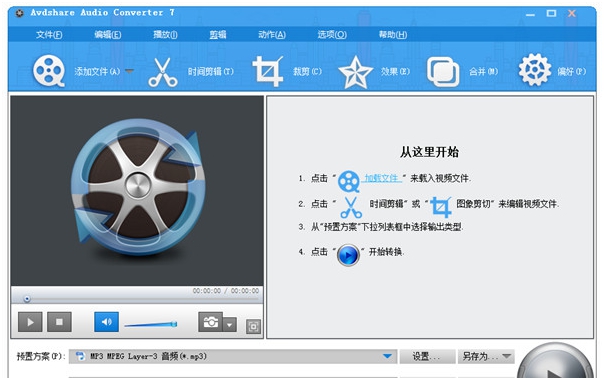The width and height of the screenshot is (604, 378).
Task: Click the blue play icon in step 4
Action: [348, 255]
